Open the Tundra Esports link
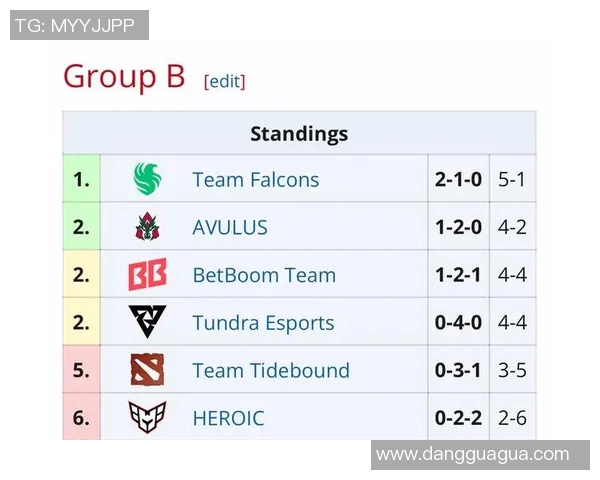The image size is (600, 480). 263,323
